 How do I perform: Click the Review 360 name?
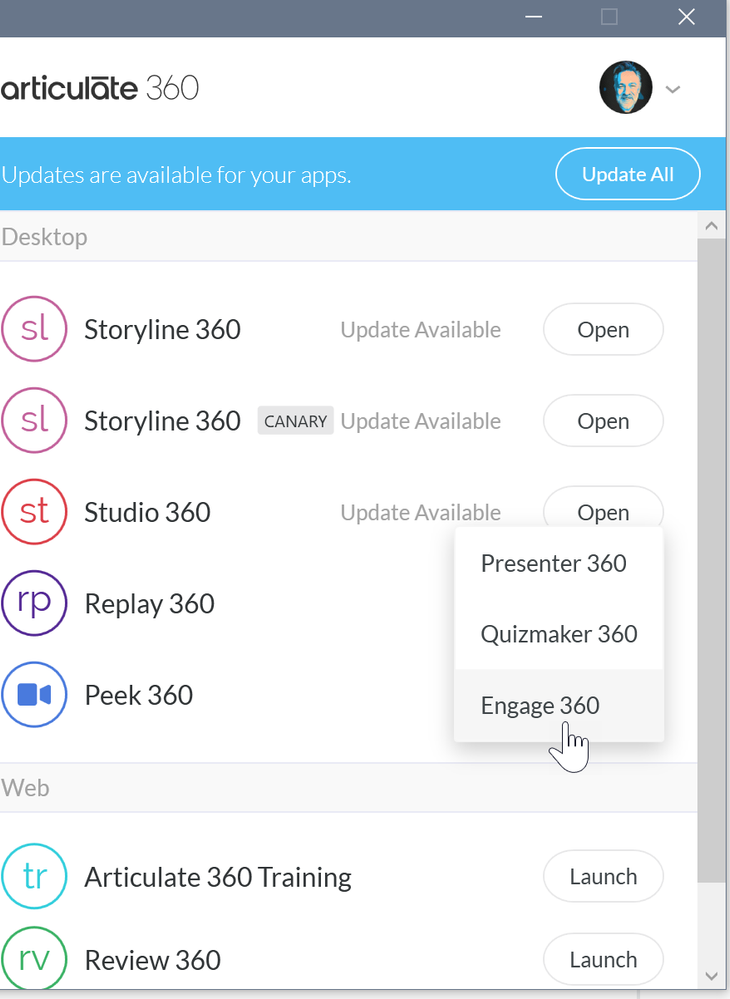[153, 960]
